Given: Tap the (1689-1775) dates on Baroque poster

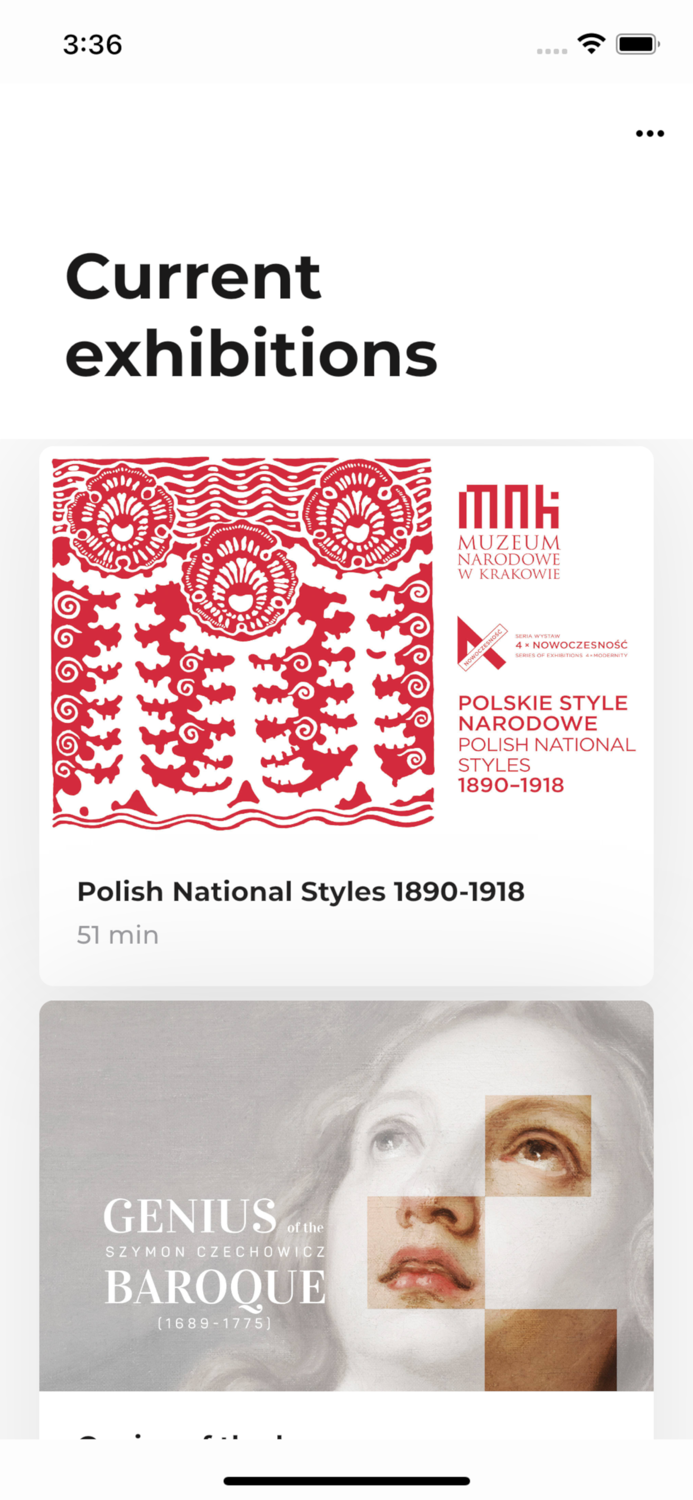Looking at the screenshot, I should 214,1323.
